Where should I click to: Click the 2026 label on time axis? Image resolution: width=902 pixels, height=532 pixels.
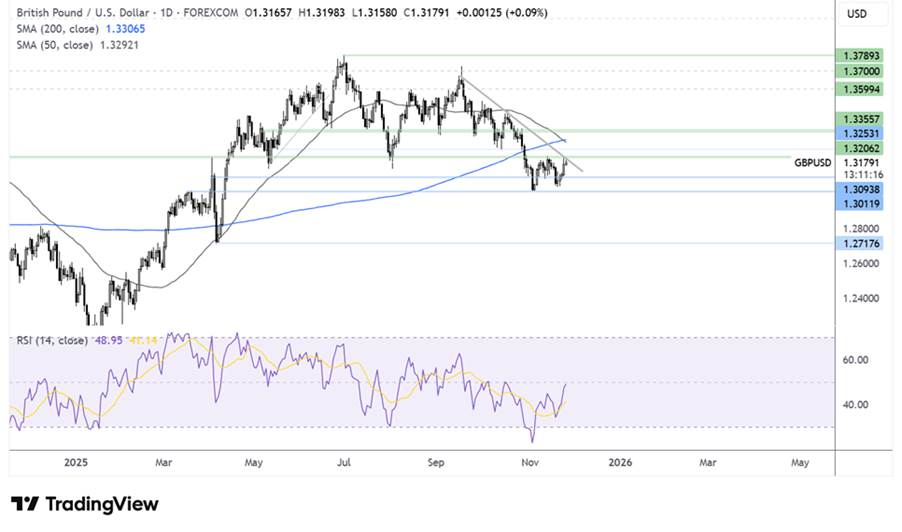(x=620, y=463)
